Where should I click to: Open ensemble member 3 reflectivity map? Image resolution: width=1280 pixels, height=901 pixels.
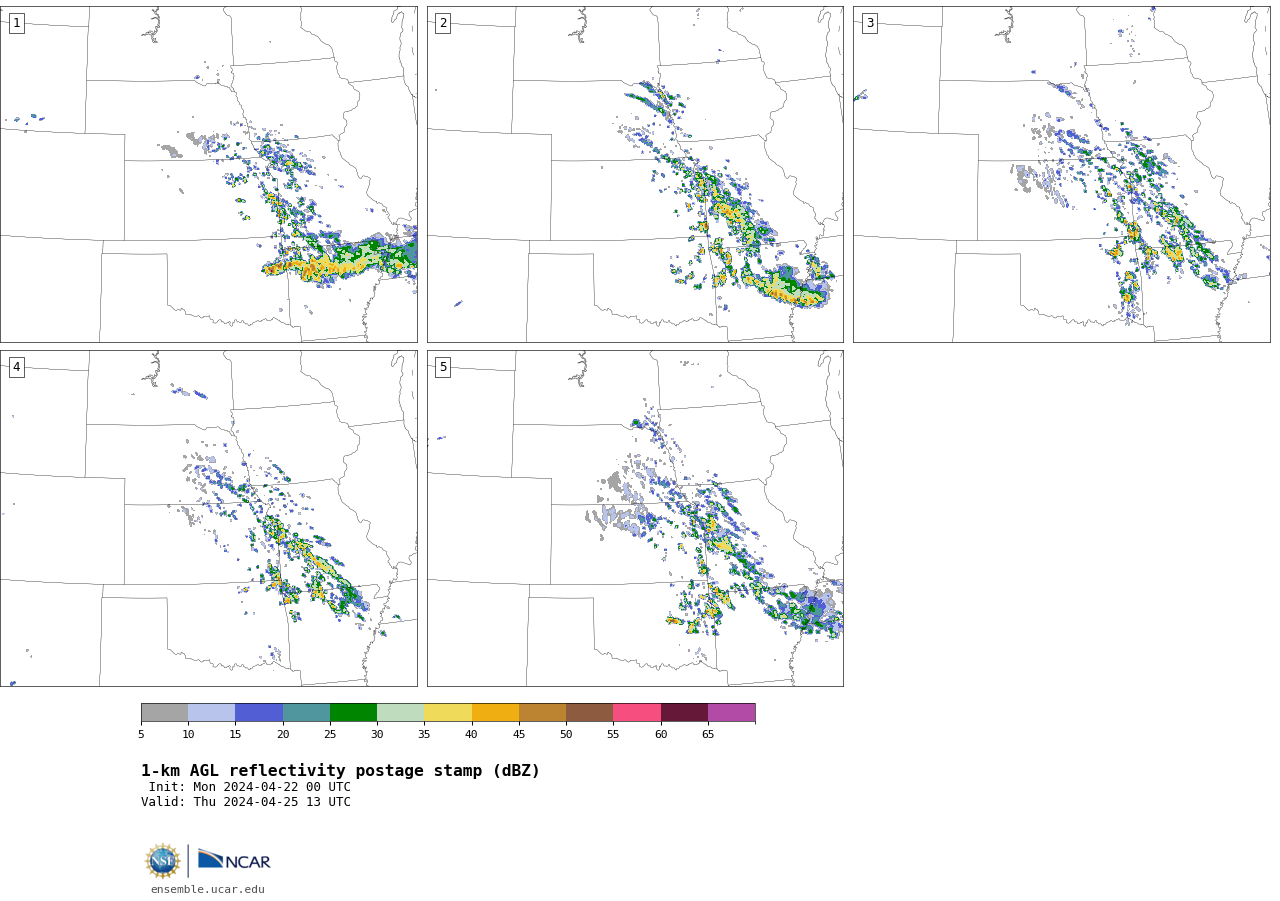tap(1061, 174)
